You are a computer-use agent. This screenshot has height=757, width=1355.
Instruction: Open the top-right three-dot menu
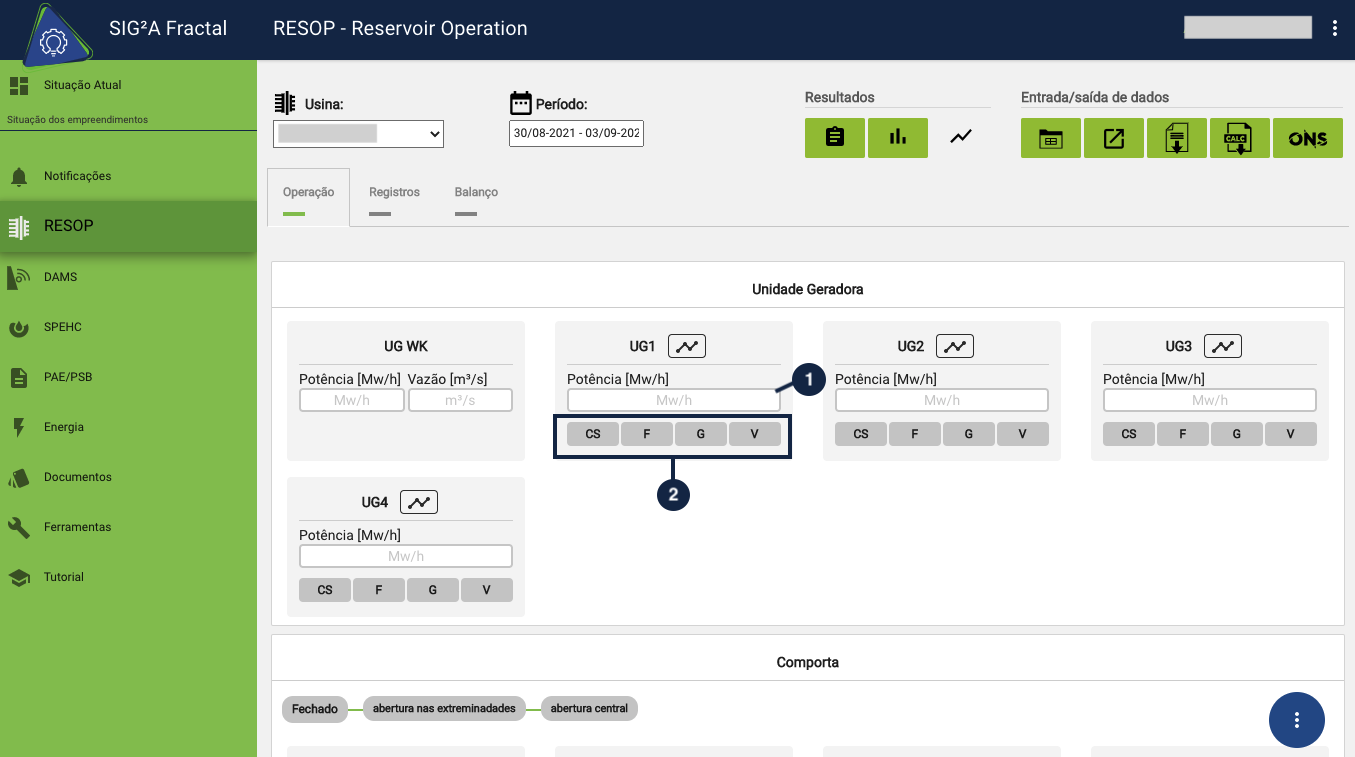pos(1334,28)
